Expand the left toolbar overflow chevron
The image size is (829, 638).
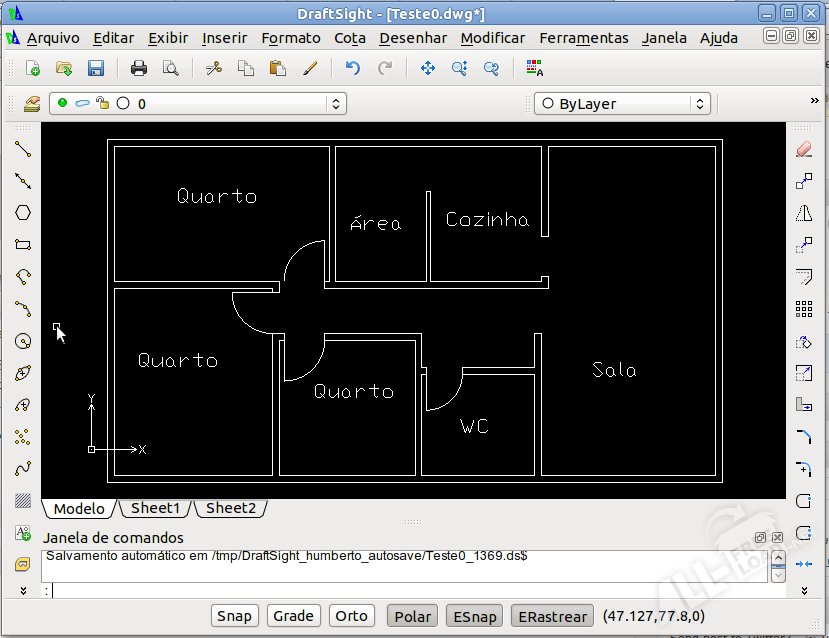tap(23, 591)
